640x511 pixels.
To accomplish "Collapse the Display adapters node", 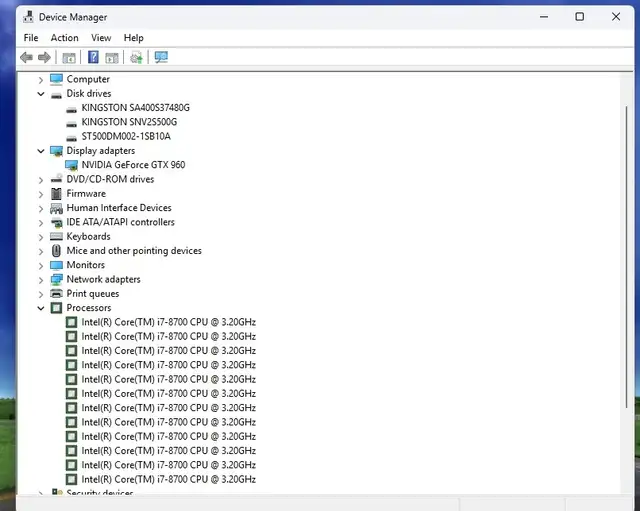I will 41,151.
